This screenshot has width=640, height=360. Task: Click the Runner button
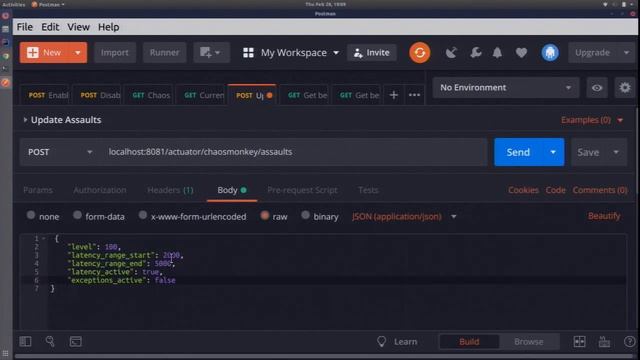click(164, 53)
